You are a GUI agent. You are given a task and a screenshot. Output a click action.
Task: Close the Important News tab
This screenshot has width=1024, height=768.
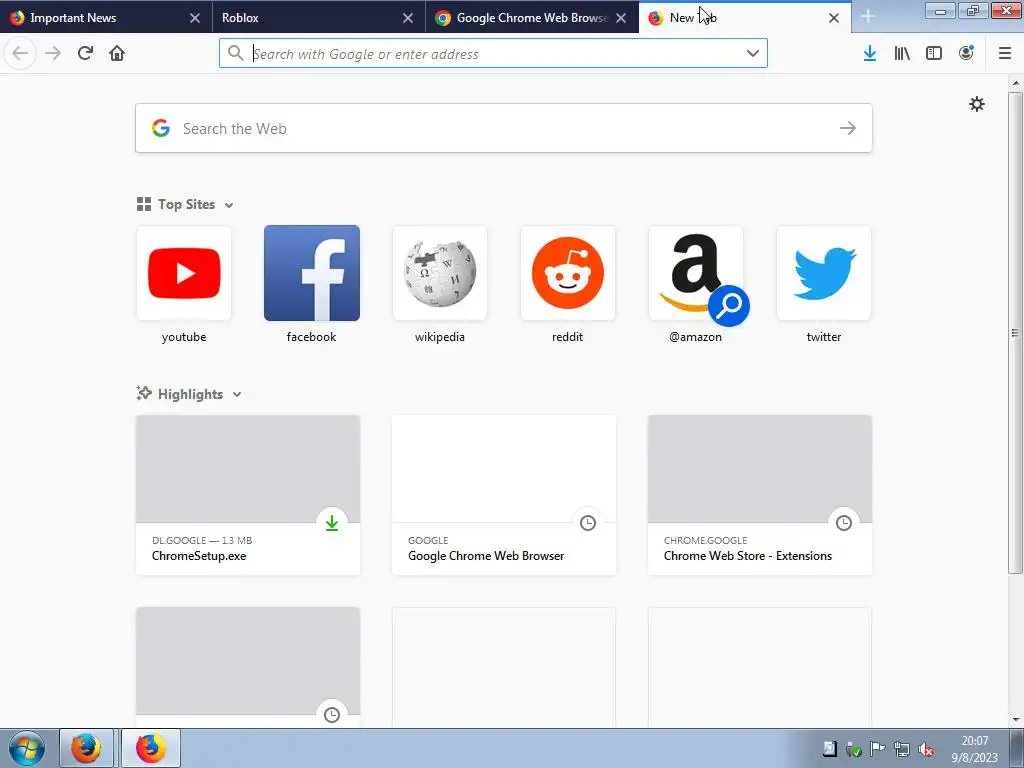click(195, 18)
